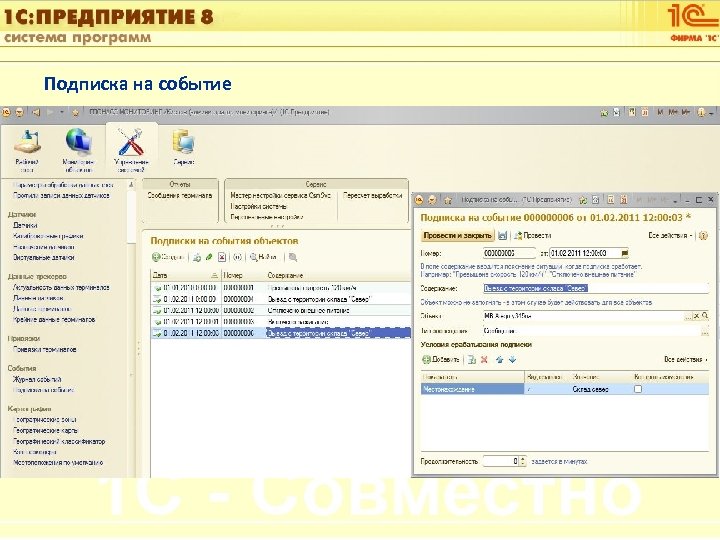Select the row Отключено внешнее питание

[x=281, y=310]
